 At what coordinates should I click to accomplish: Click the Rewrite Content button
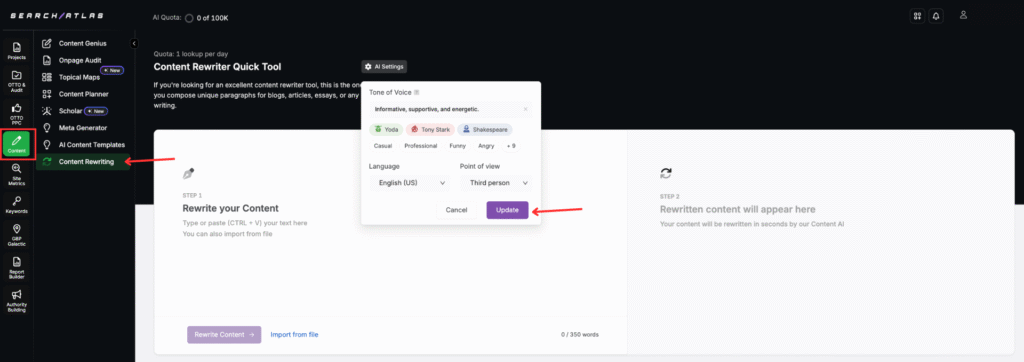[x=224, y=335]
